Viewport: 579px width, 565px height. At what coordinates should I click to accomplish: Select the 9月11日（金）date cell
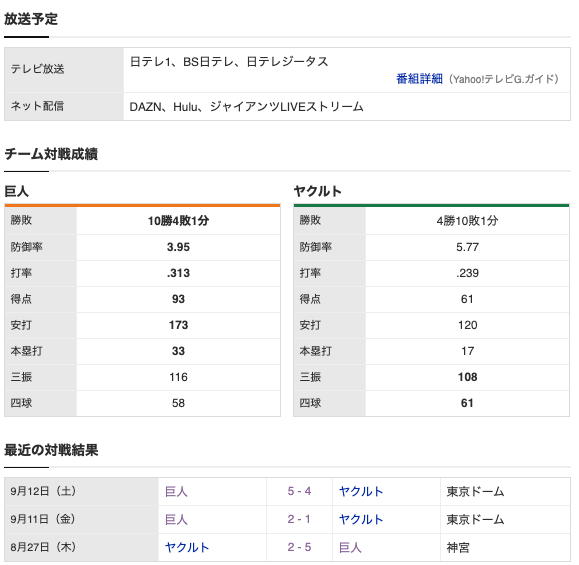pos(82,519)
